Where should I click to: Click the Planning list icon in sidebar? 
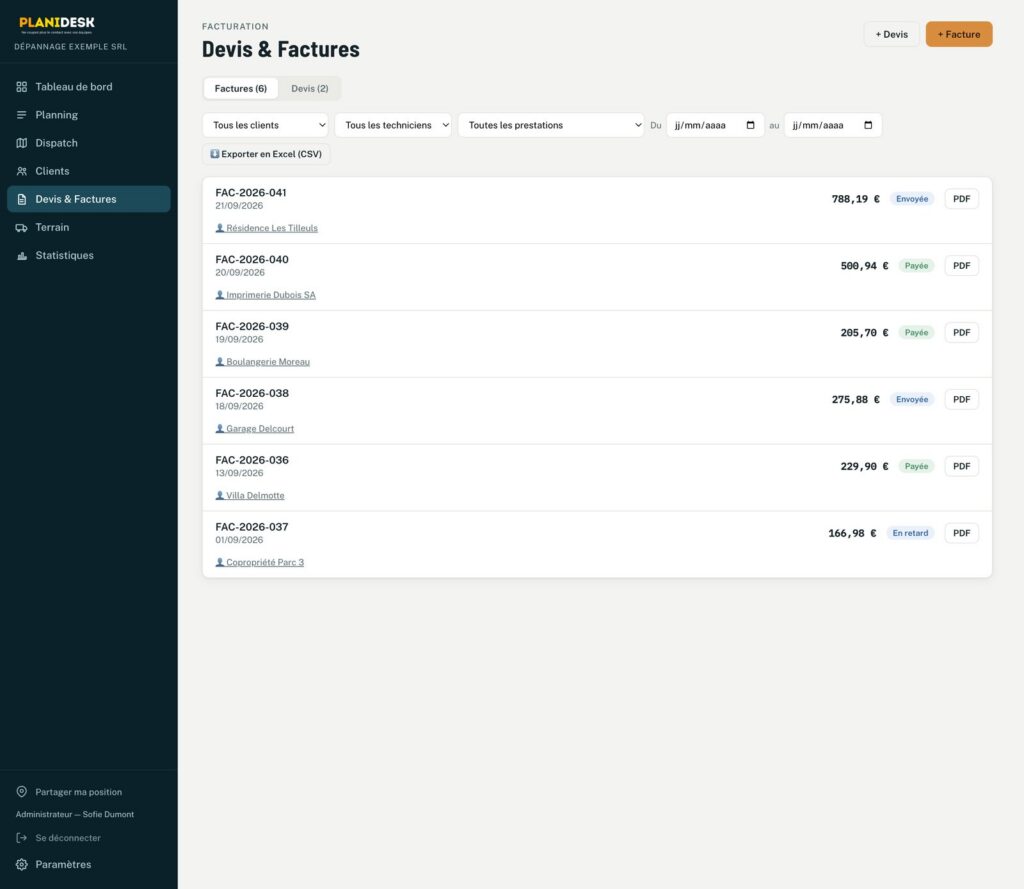[x=22, y=115]
